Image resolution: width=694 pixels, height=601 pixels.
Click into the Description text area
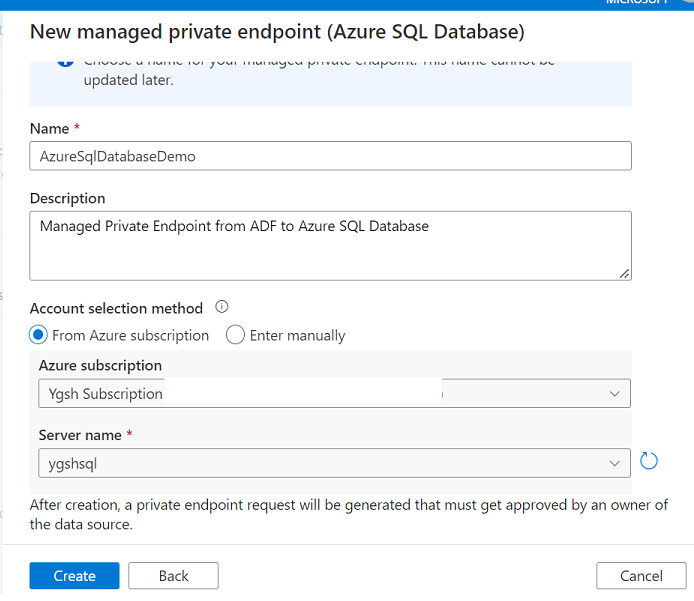point(330,245)
